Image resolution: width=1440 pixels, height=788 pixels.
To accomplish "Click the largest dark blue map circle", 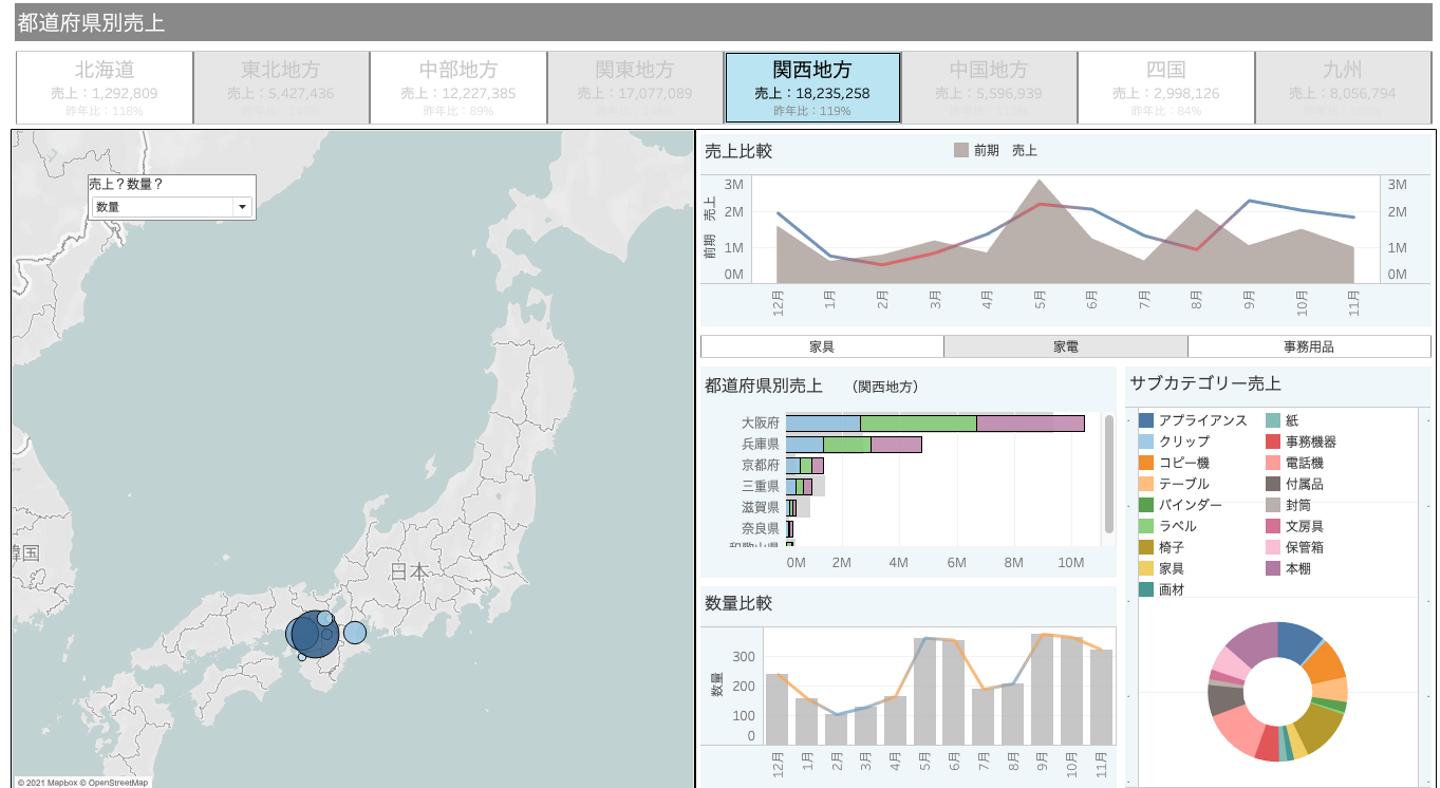I will tap(314, 636).
